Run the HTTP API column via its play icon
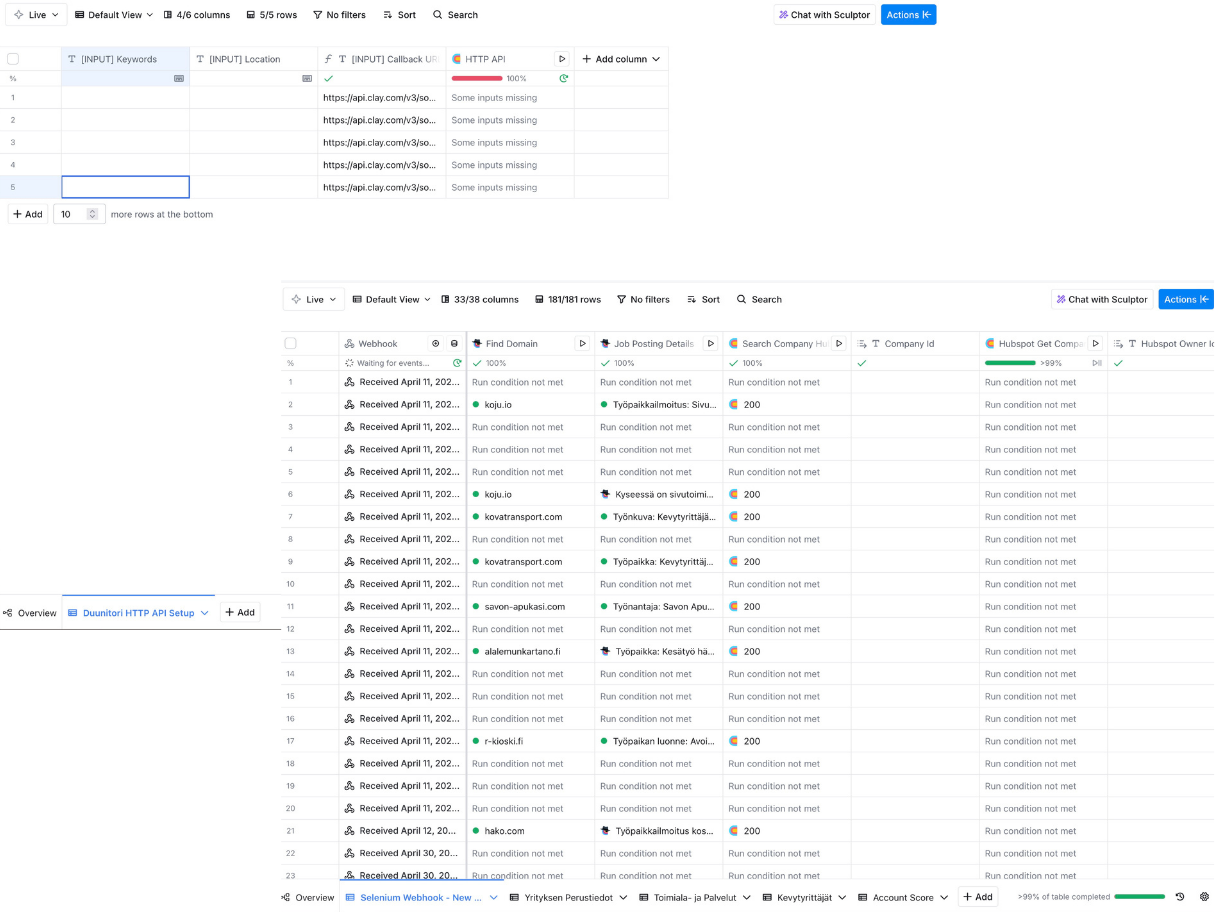The width and height of the screenshot is (1215, 912). click(x=562, y=58)
